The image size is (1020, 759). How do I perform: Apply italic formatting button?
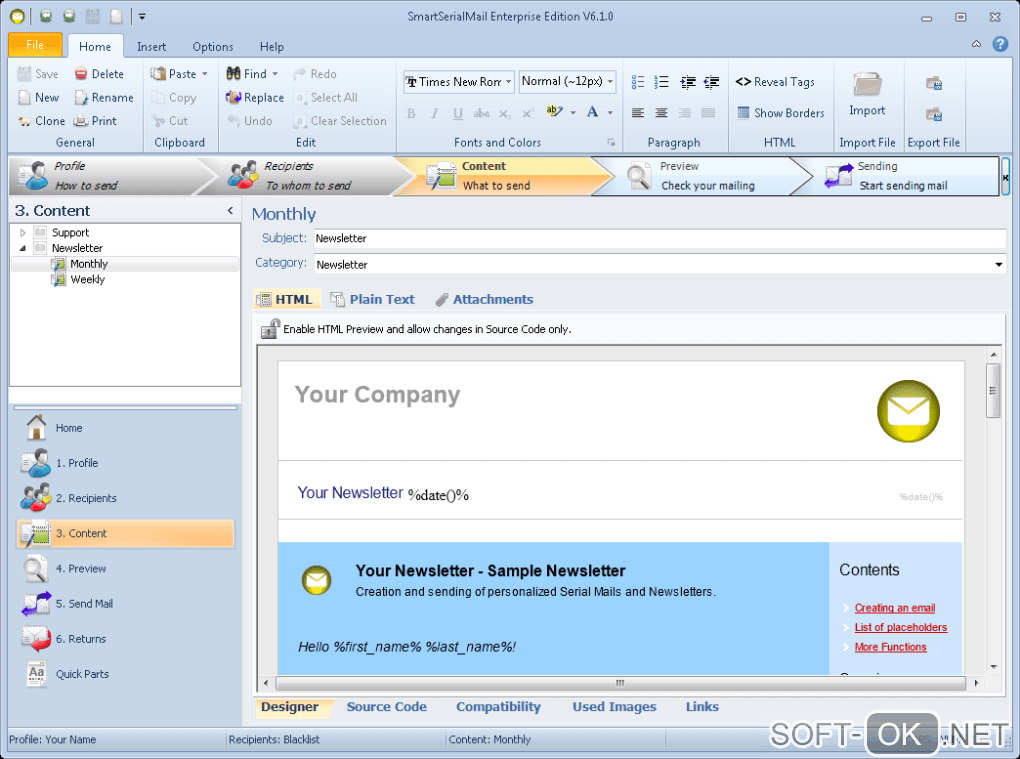click(435, 113)
